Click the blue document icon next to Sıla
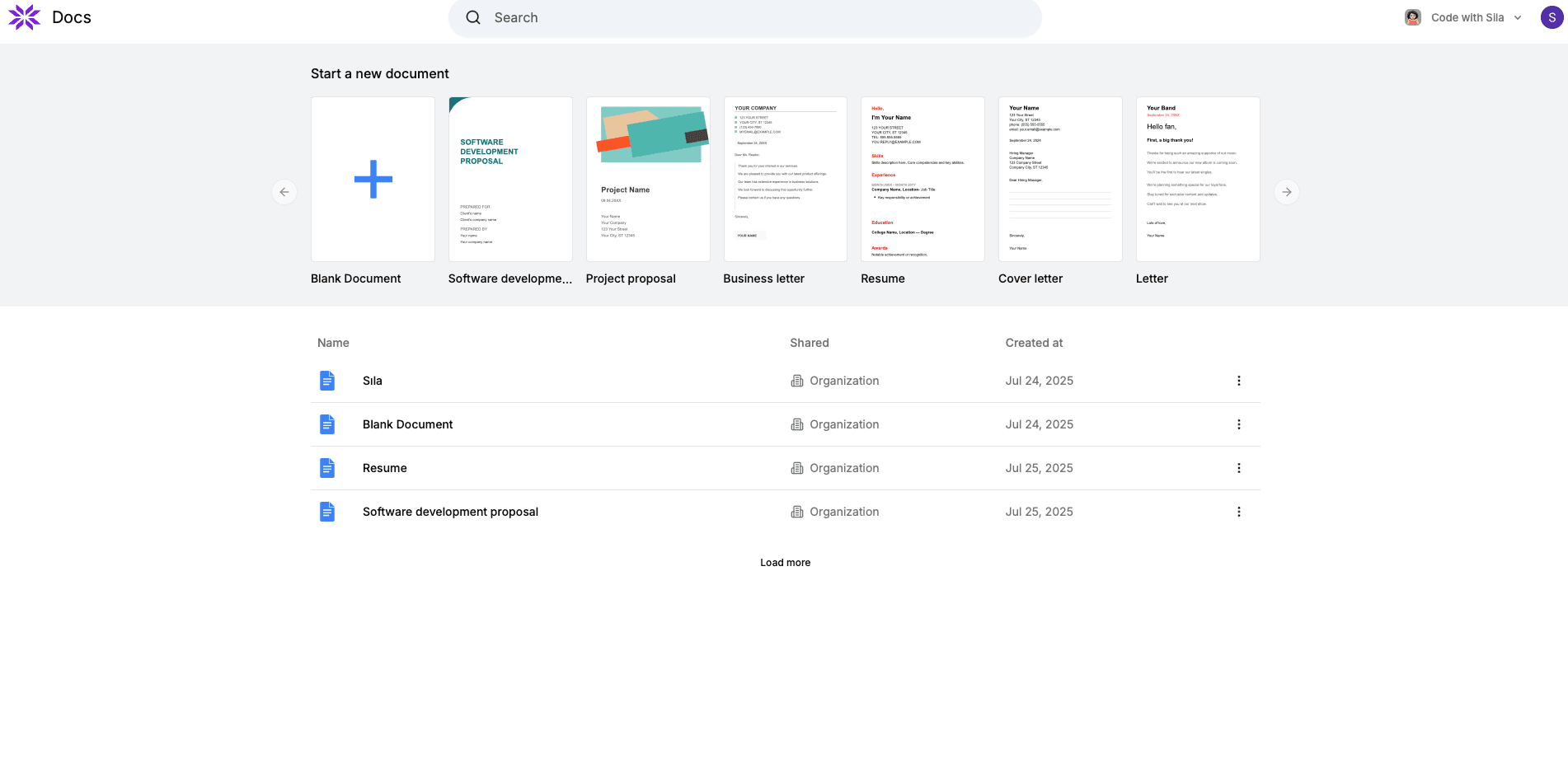This screenshot has width=1568, height=777. [327, 380]
